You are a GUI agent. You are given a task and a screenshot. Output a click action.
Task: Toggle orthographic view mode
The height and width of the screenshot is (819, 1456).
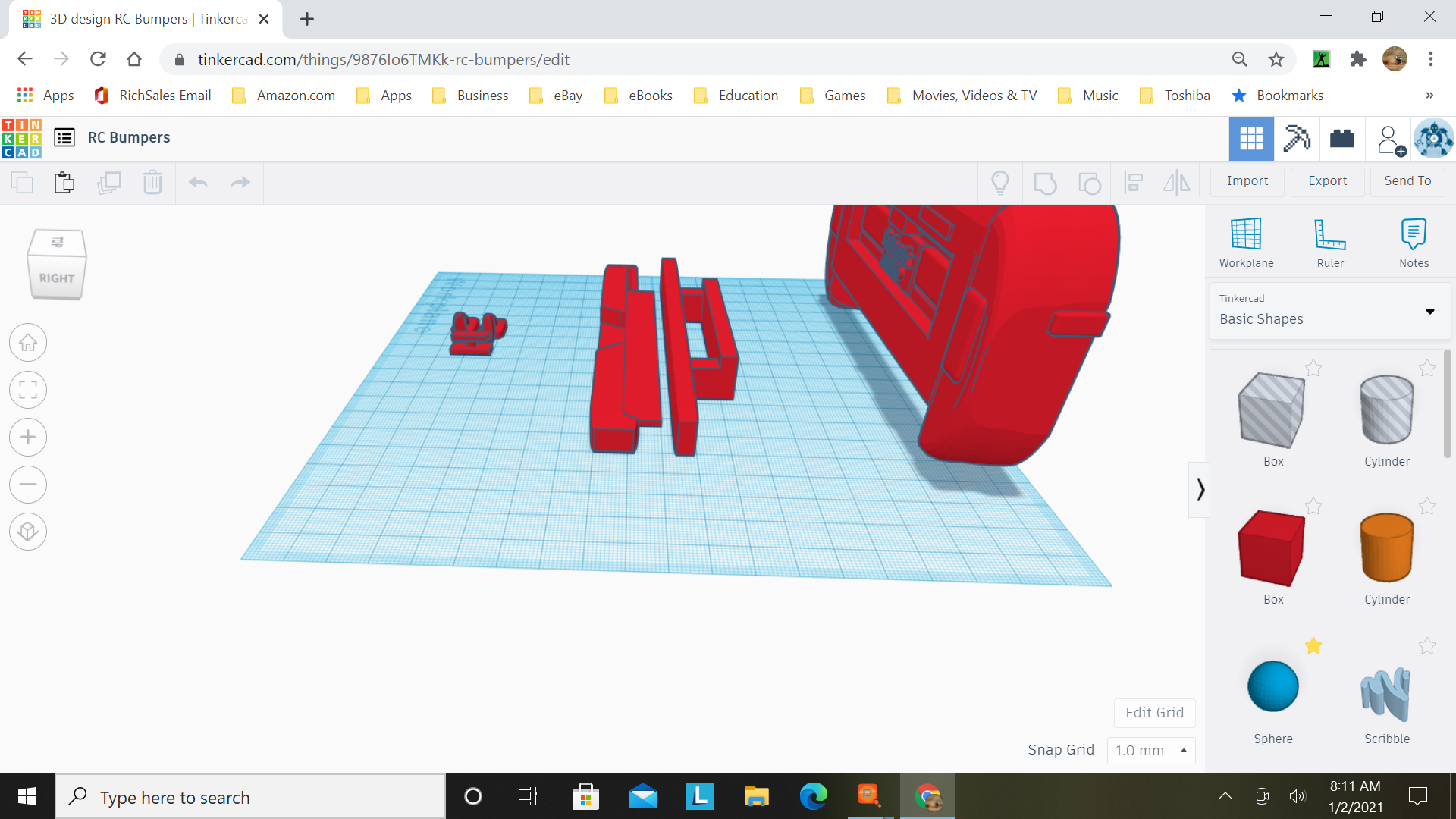28,532
